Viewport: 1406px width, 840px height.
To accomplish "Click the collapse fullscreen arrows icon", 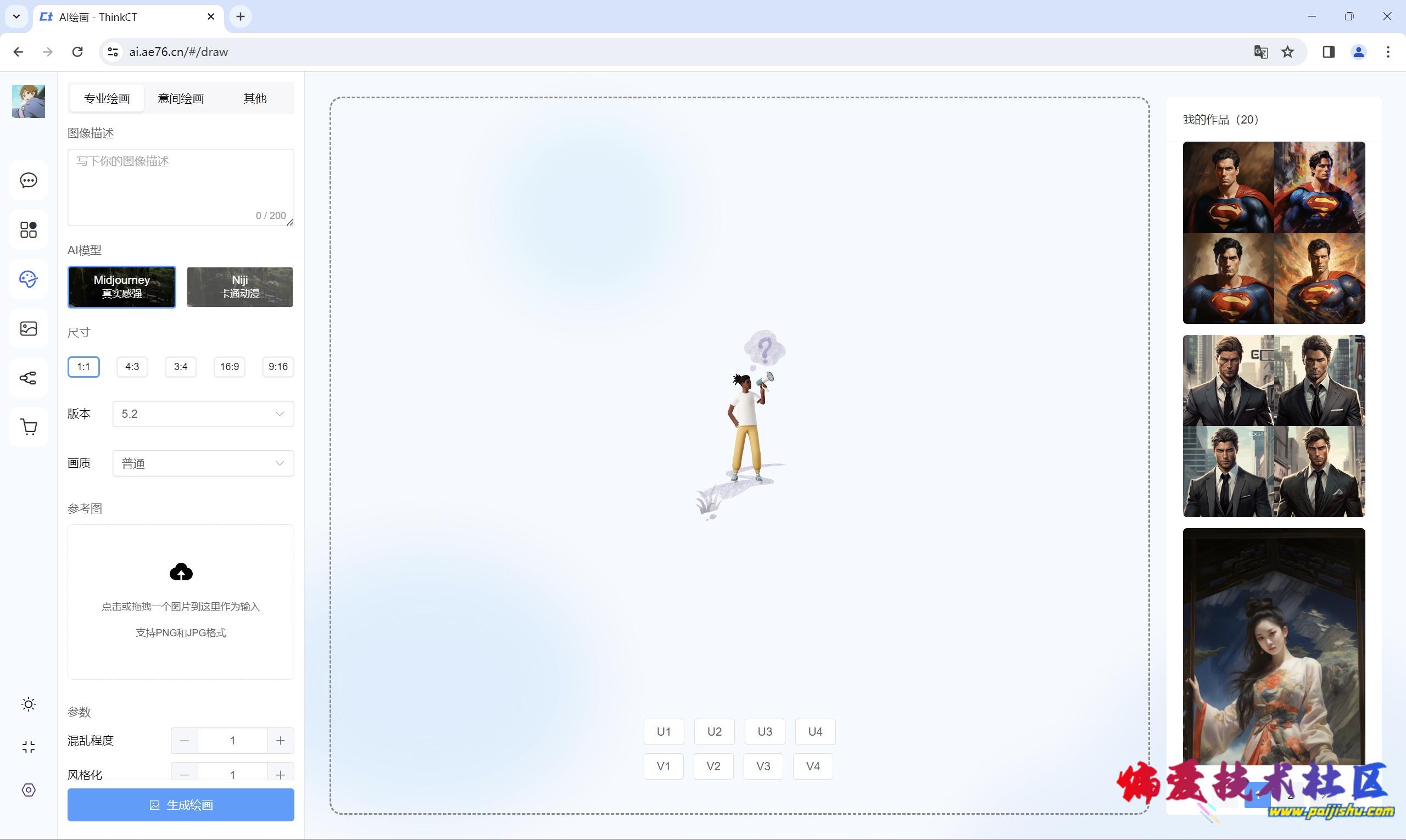I will point(29,747).
